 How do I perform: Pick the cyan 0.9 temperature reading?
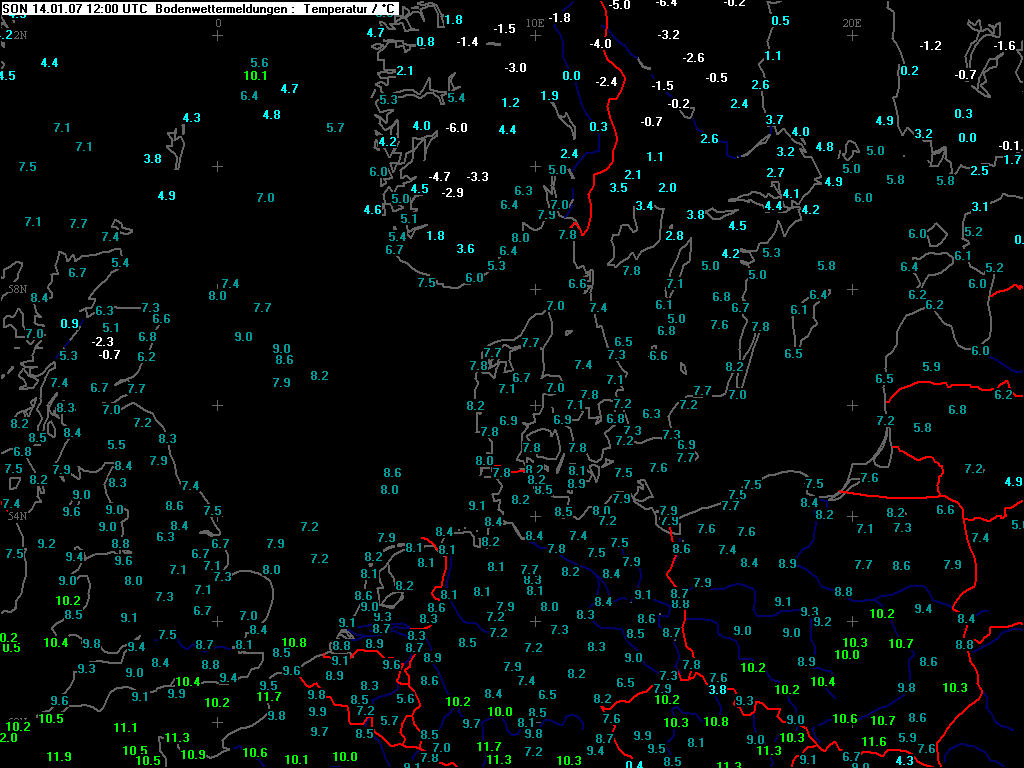click(x=69, y=324)
